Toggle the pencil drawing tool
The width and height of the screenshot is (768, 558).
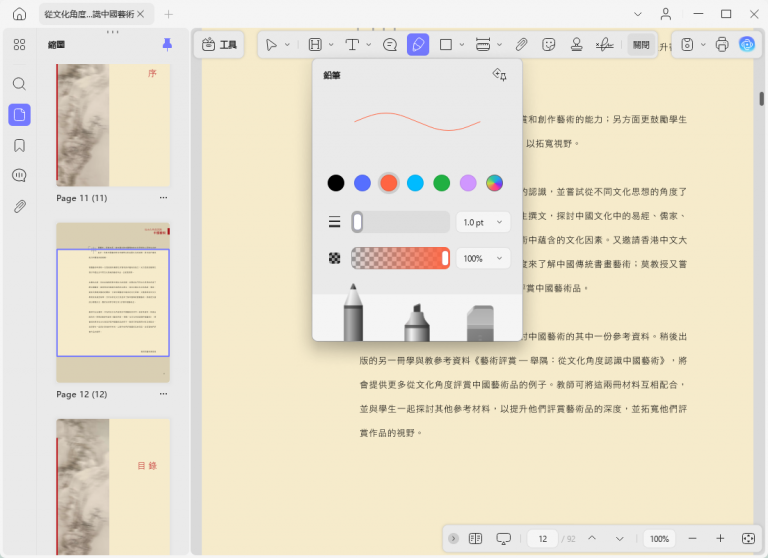[418, 45]
